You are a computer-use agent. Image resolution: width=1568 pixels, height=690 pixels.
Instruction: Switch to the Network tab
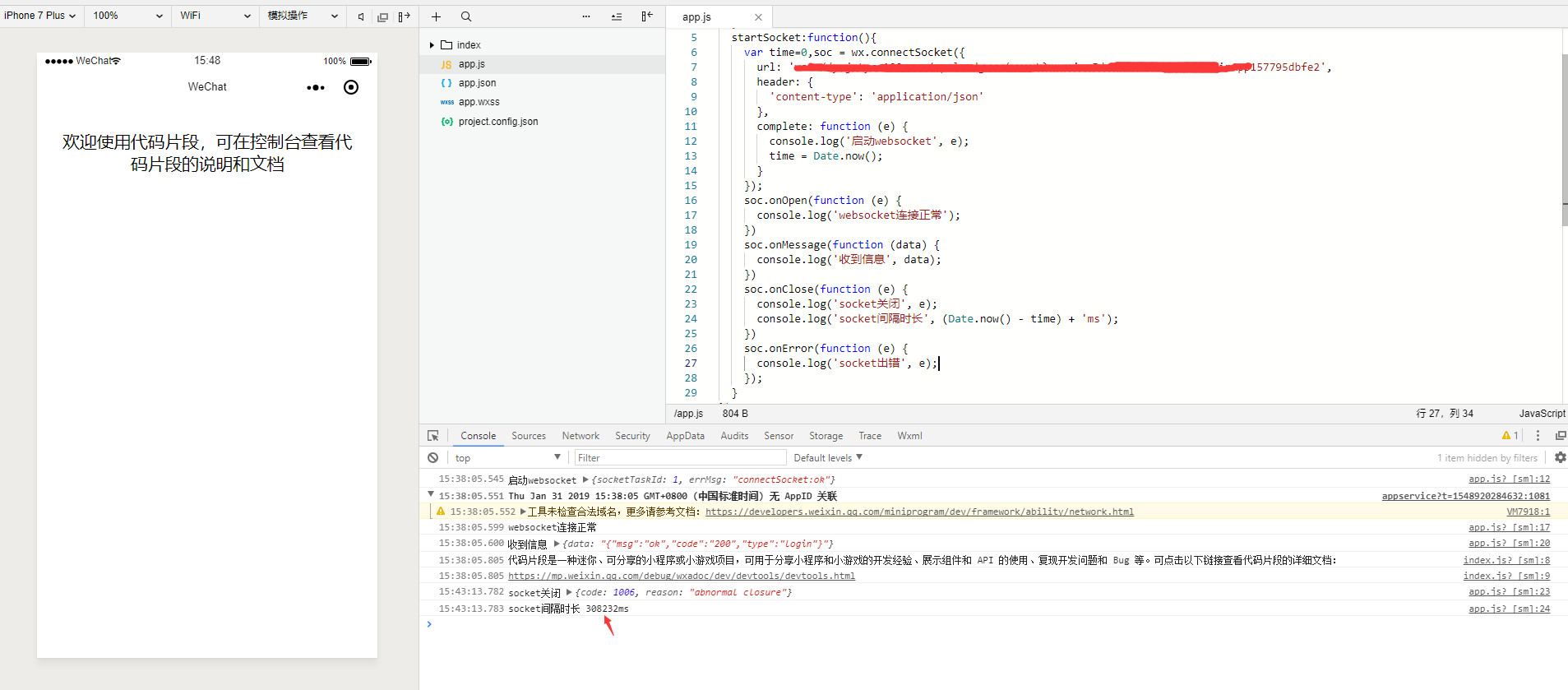coord(580,436)
